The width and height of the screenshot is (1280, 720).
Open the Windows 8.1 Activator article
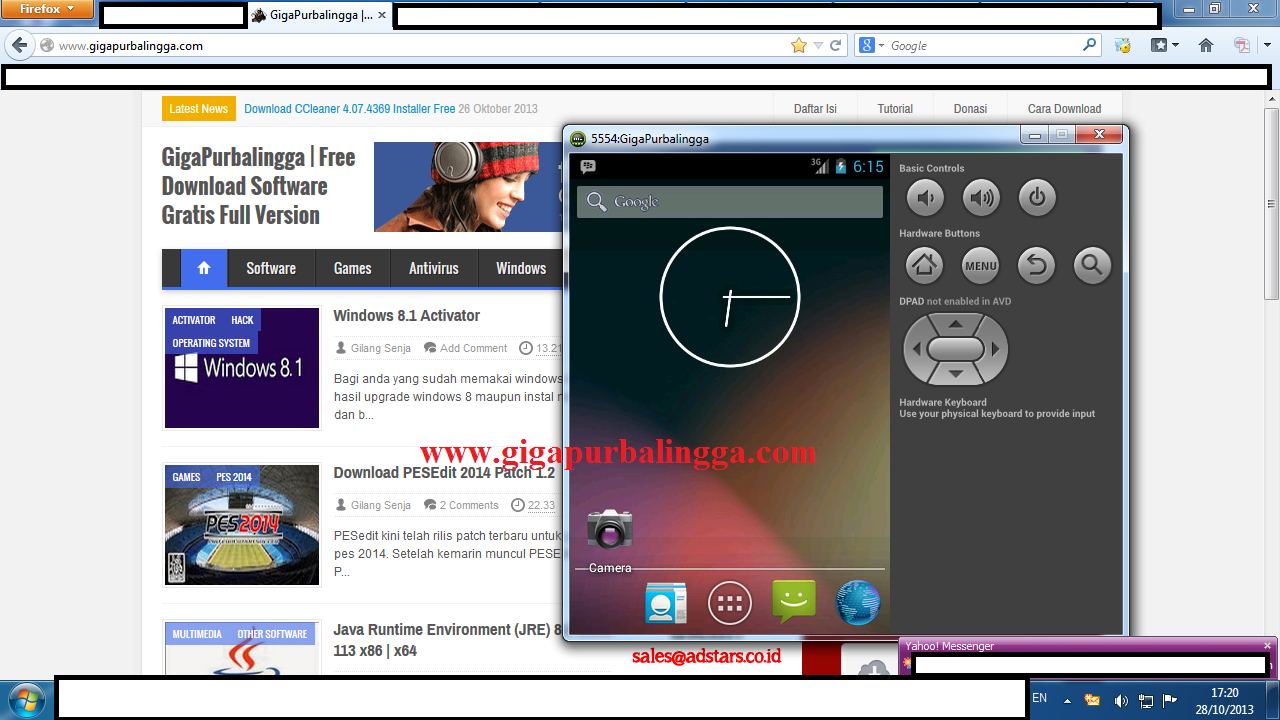[406, 315]
